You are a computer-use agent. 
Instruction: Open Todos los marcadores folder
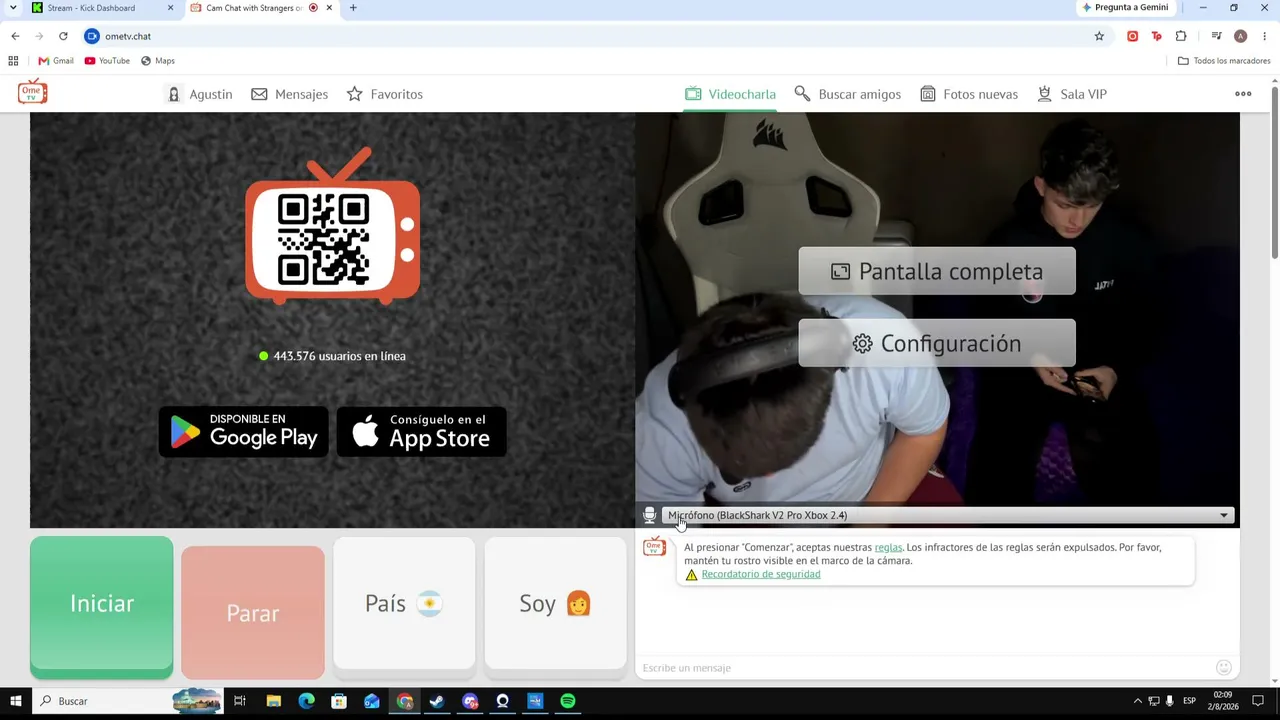[1224, 61]
